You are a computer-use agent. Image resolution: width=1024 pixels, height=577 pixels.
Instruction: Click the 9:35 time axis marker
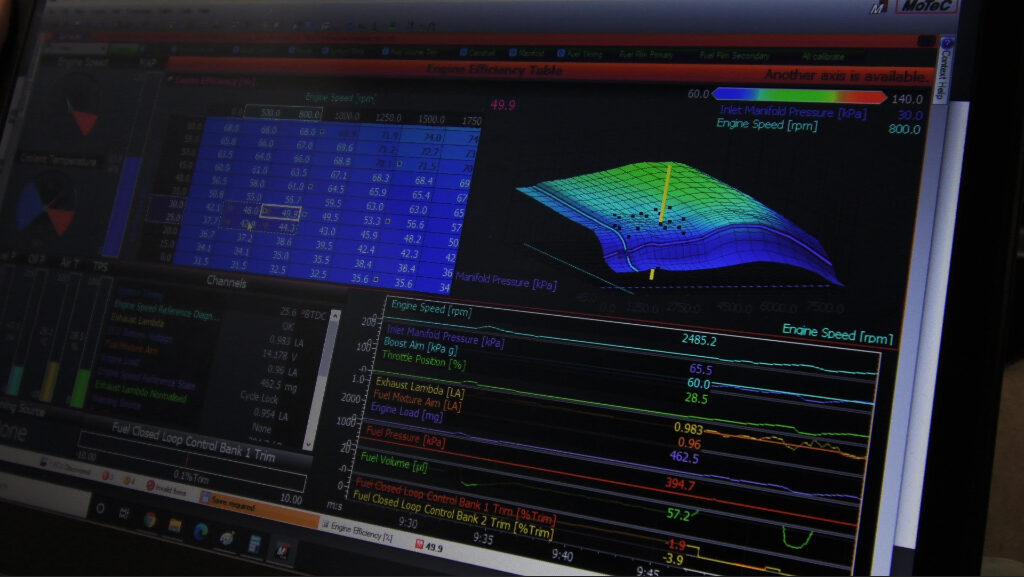[x=483, y=538]
